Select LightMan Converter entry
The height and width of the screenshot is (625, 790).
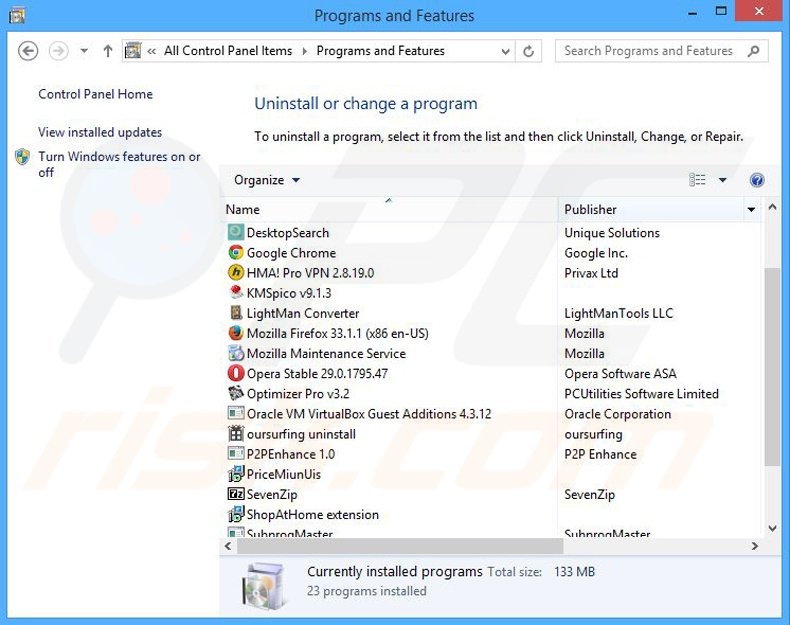303,313
